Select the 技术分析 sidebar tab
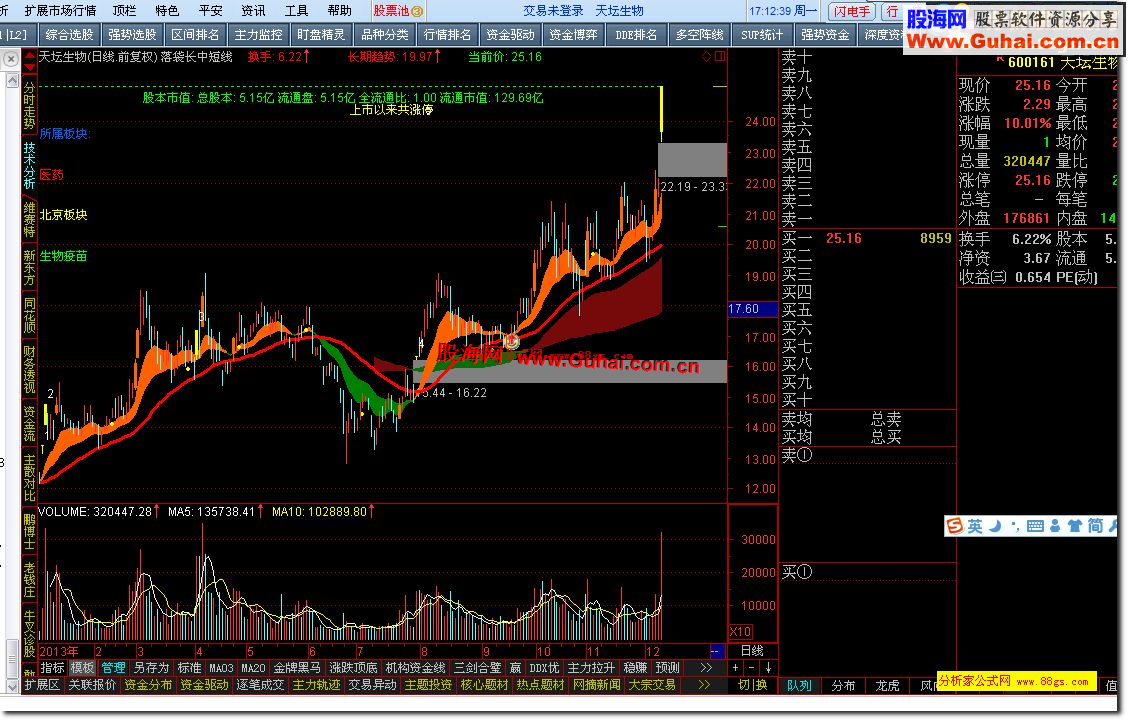Image resolution: width=1128 pixels, height=720 pixels. coord(29,165)
